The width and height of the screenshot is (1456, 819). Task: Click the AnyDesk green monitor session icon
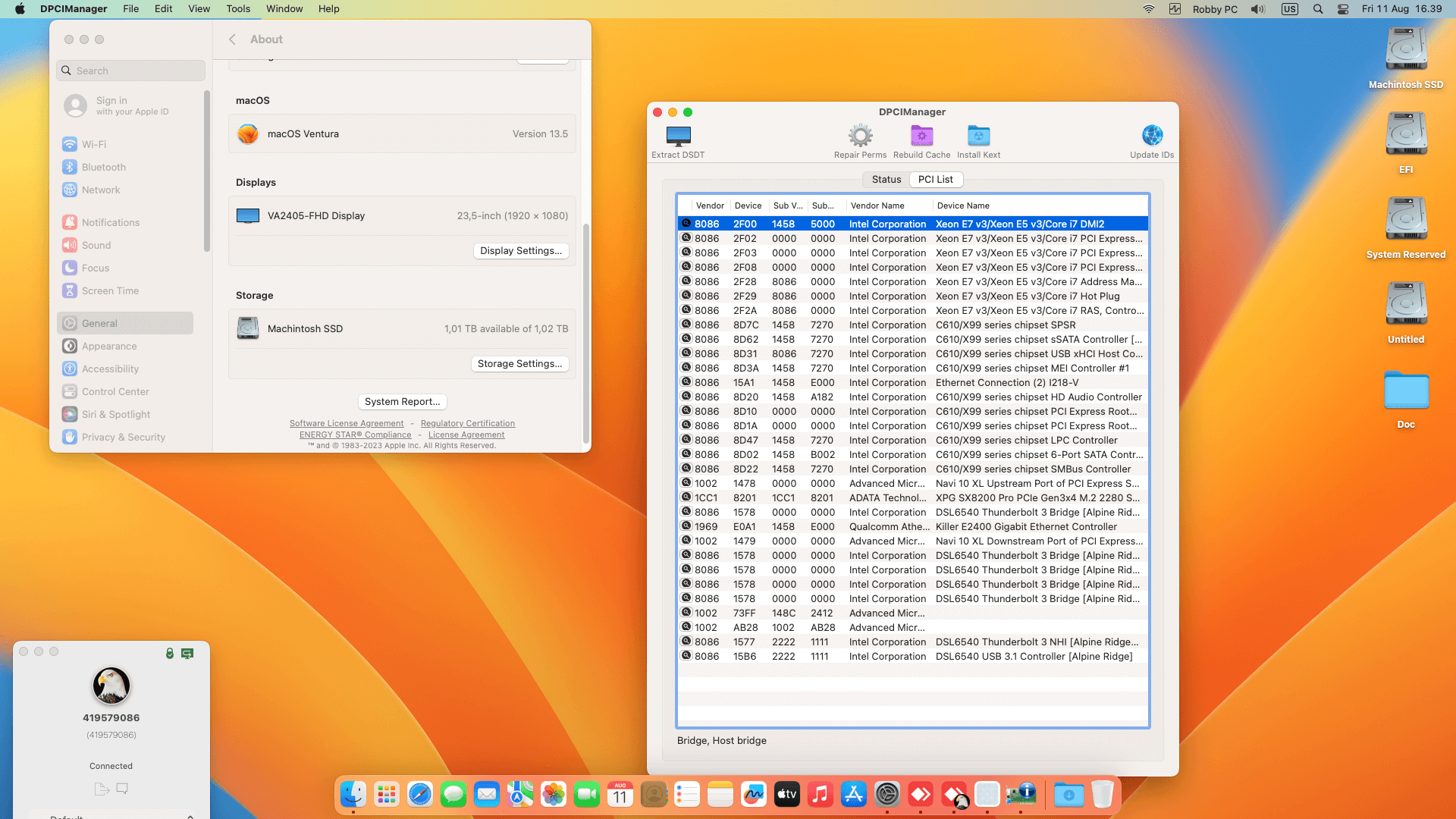coord(187,653)
